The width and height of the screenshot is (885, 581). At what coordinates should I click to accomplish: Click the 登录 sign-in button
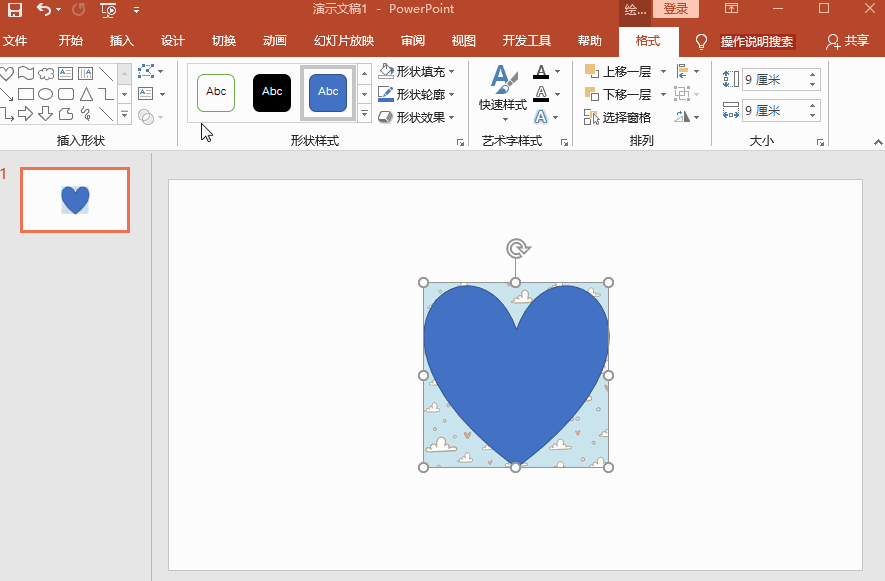[676, 9]
